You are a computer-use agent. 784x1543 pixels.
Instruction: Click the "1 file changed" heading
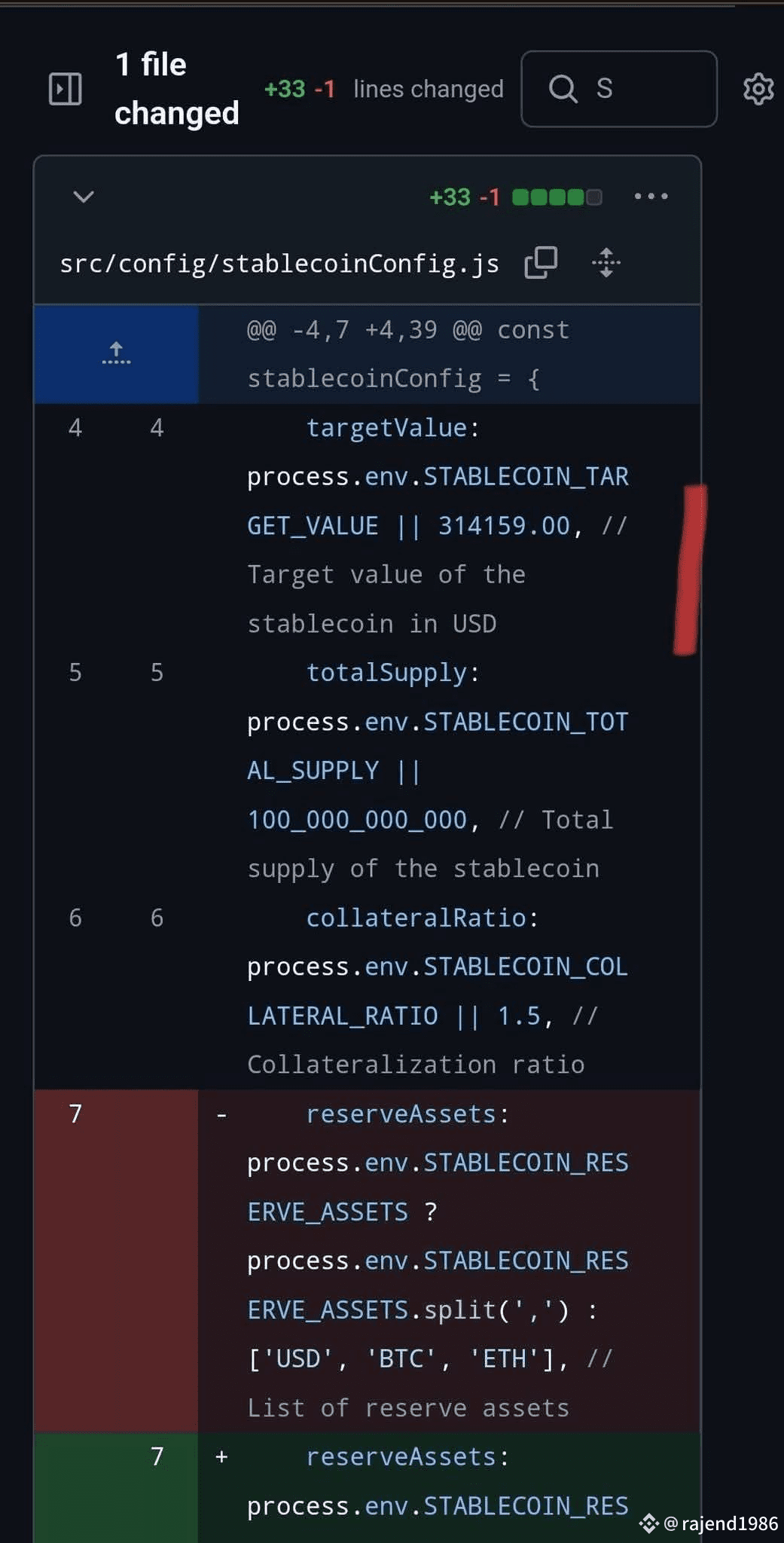coord(176,89)
